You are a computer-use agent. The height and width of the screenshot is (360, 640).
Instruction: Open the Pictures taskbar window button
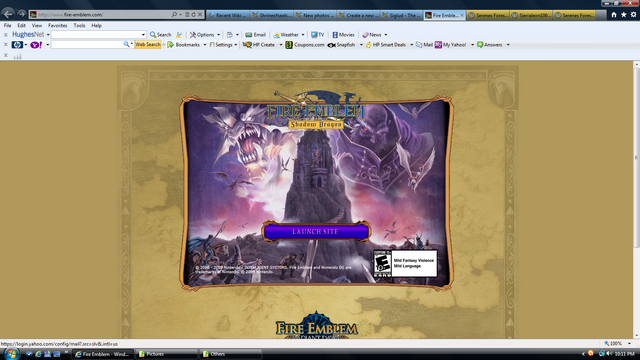pyautogui.click(x=167, y=354)
